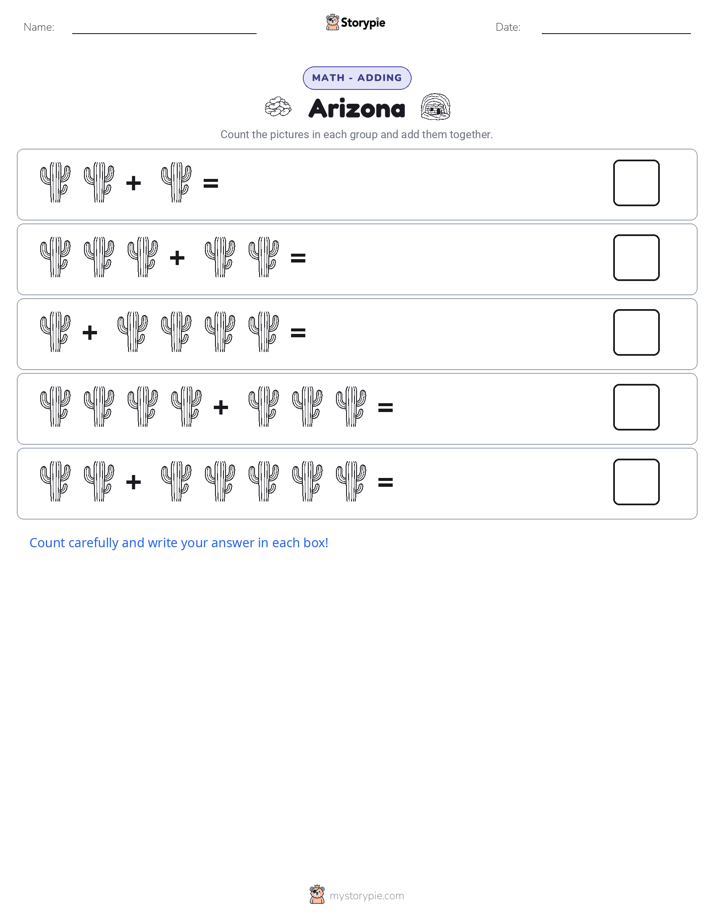Click the answer box in the second row
The image size is (714, 924).
pyautogui.click(x=636, y=258)
